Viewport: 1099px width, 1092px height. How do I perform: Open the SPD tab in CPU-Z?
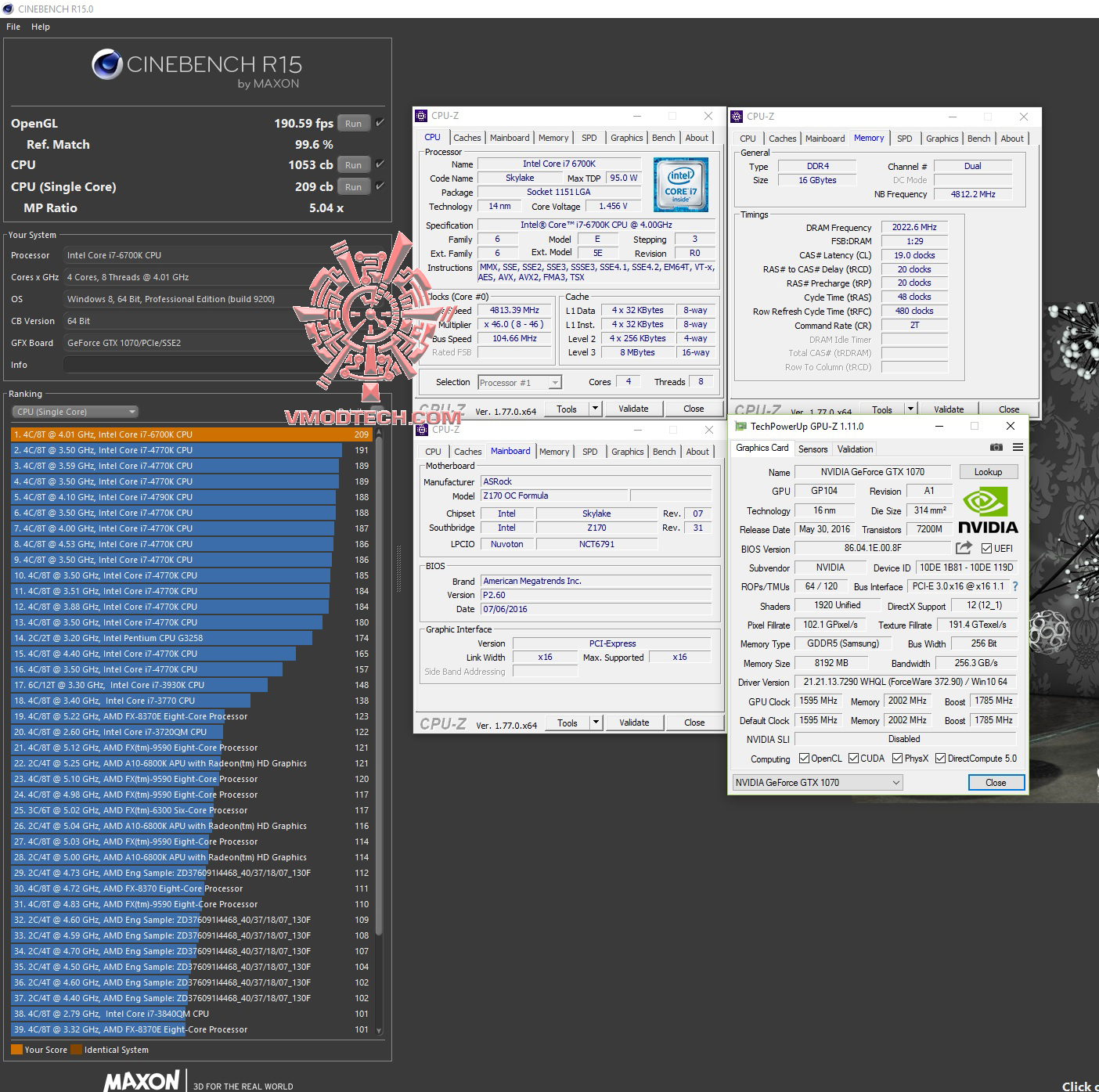click(589, 138)
